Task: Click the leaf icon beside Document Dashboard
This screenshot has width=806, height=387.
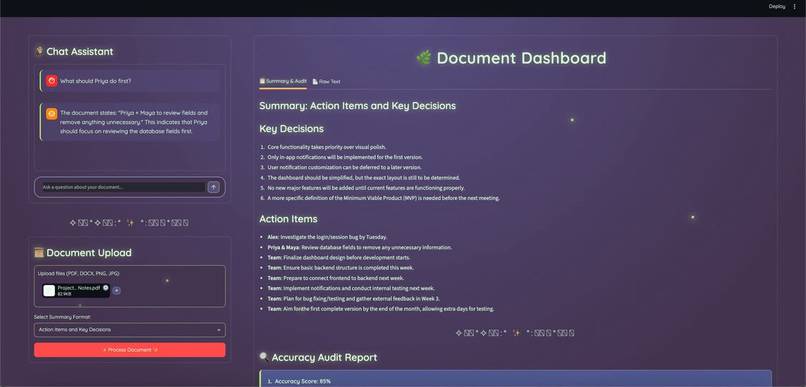Action: click(x=424, y=58)
